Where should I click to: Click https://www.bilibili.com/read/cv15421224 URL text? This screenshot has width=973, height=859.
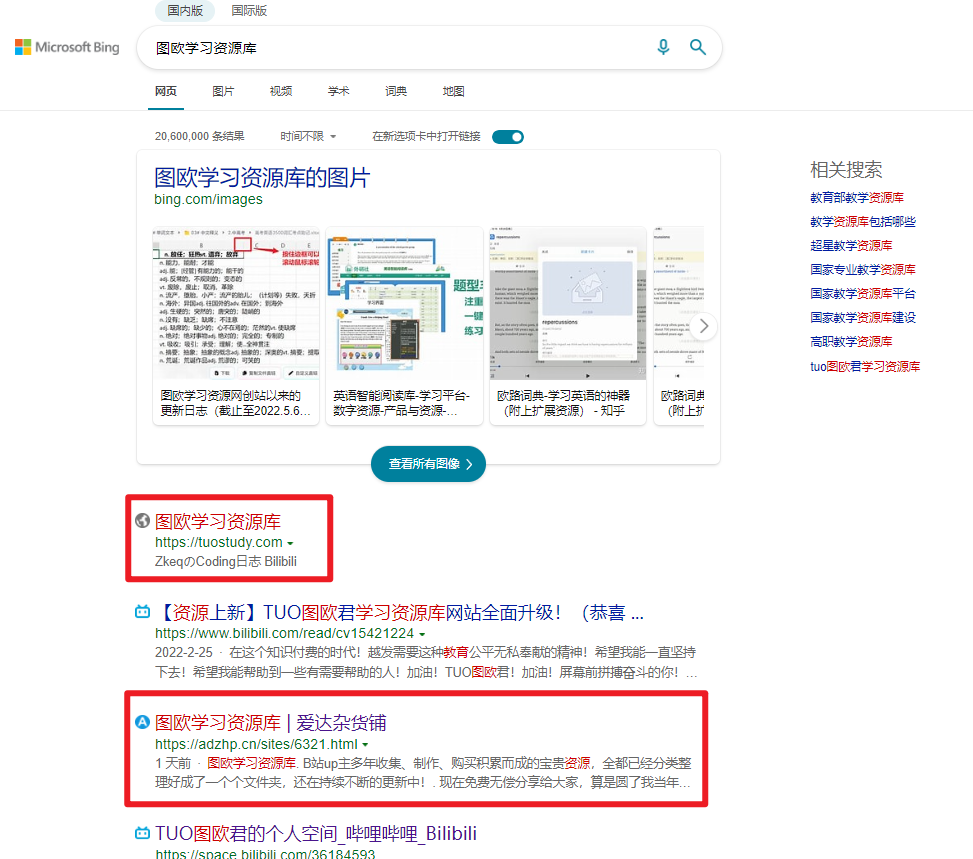click(284, 634)
